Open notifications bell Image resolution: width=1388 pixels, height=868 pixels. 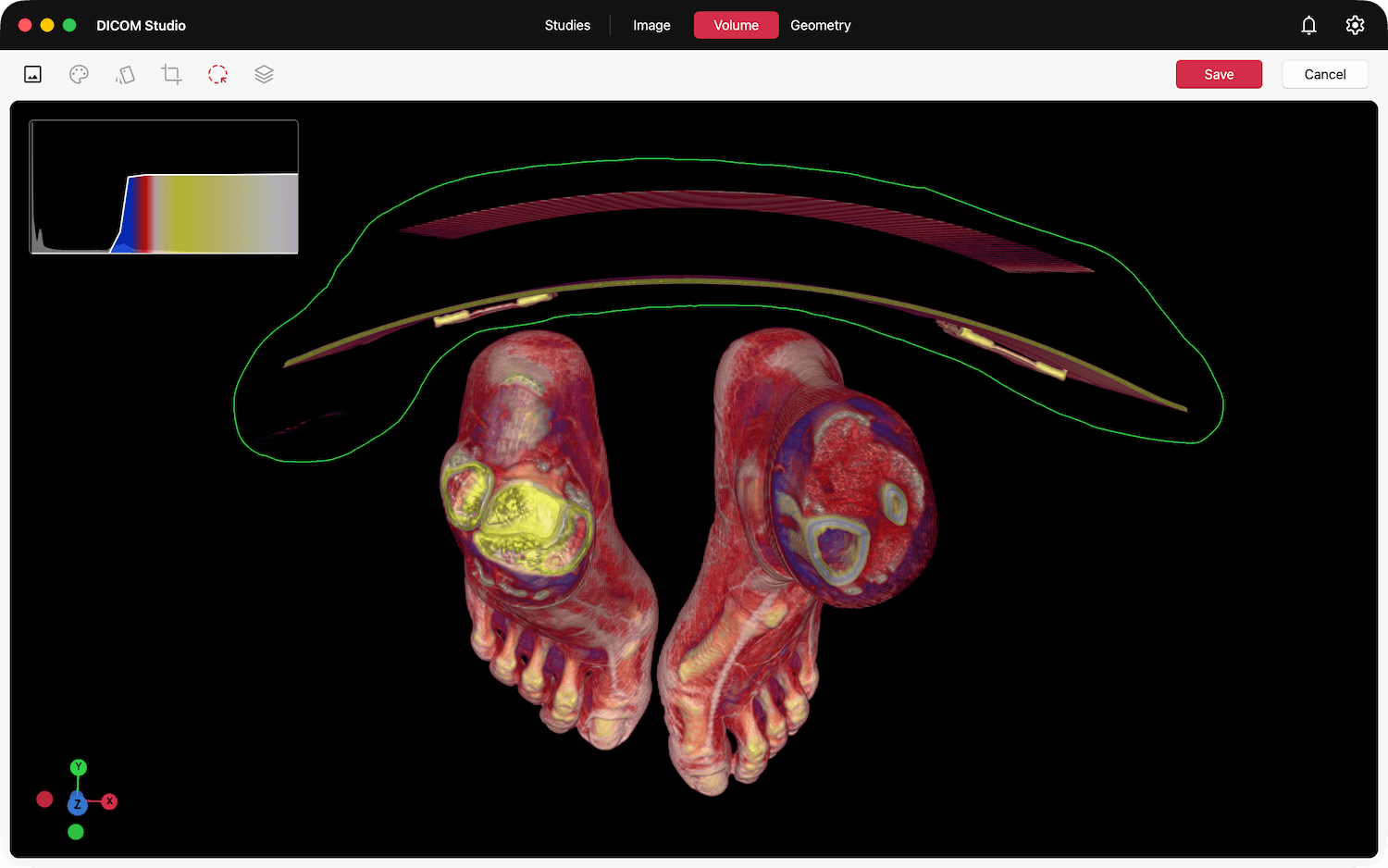coord(1308,25)
